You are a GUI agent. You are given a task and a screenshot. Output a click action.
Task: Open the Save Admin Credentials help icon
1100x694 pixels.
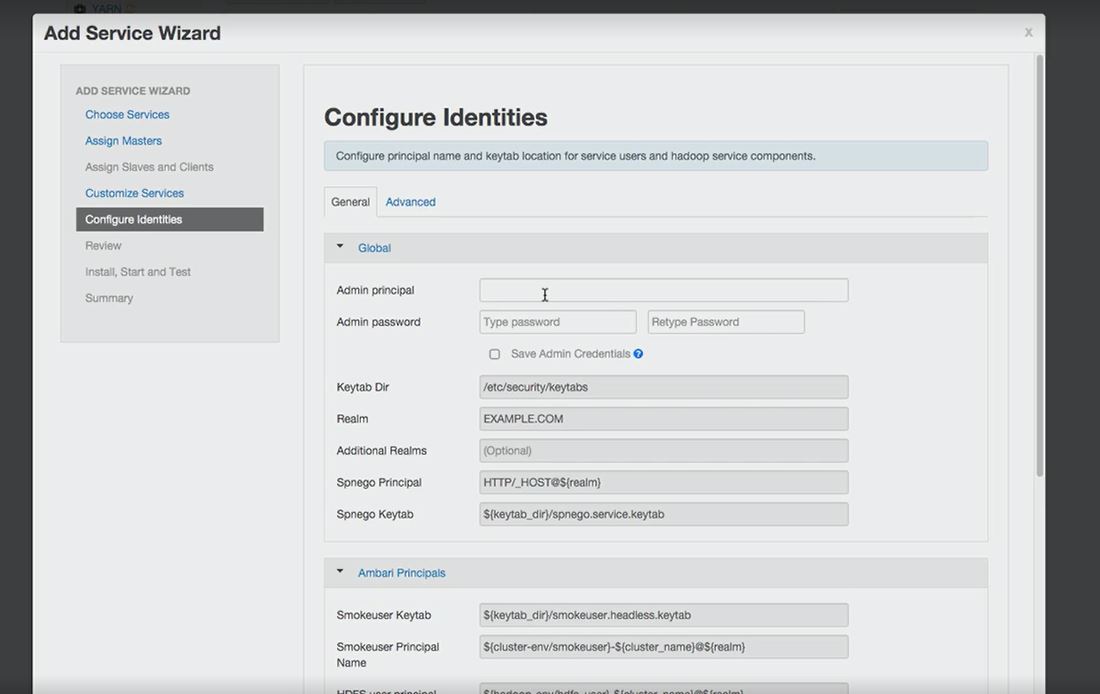click(x=638, y=353)
